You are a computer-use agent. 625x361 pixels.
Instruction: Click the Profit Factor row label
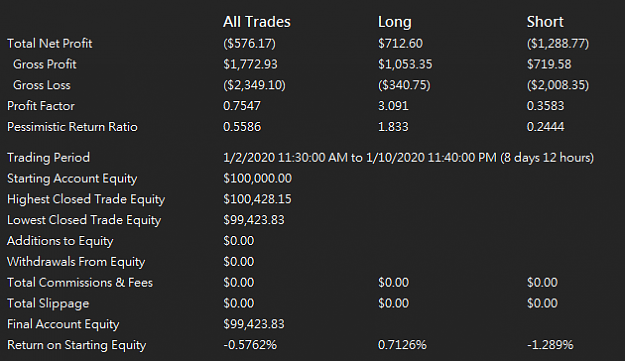(x=41, y=106)
